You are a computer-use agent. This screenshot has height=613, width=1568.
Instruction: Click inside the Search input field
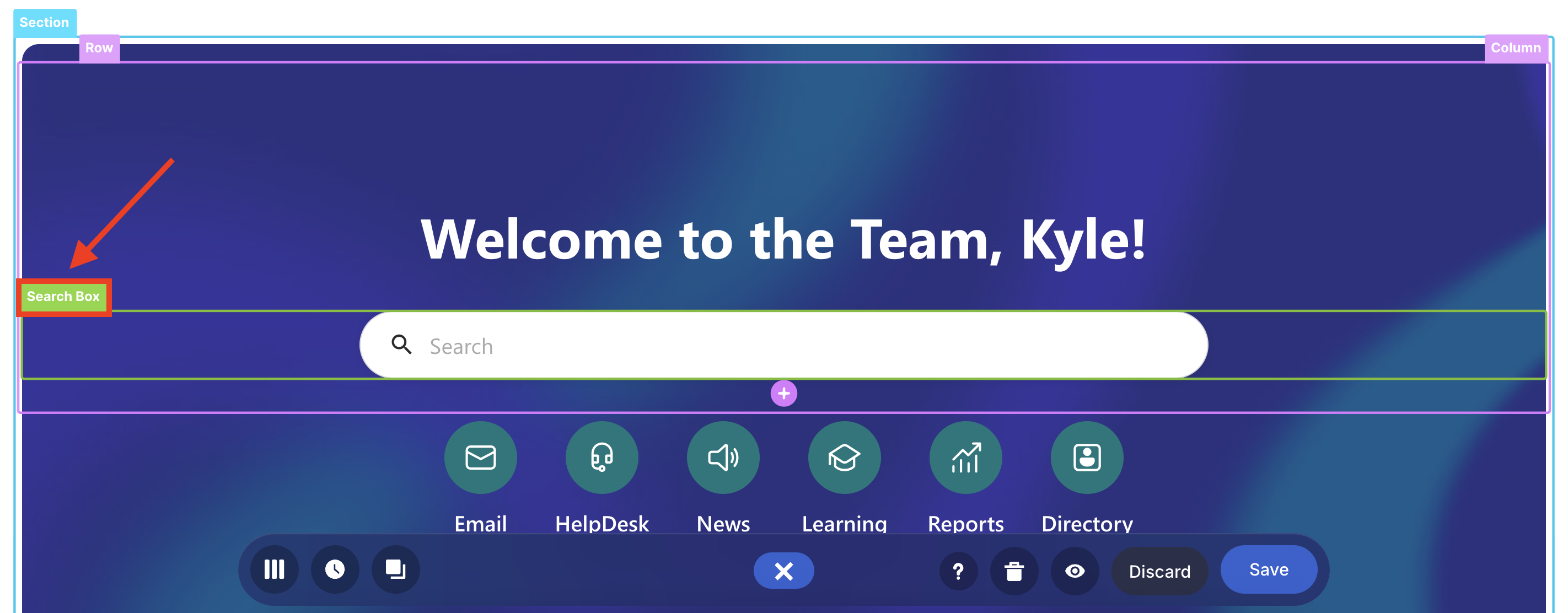point(791,346)
